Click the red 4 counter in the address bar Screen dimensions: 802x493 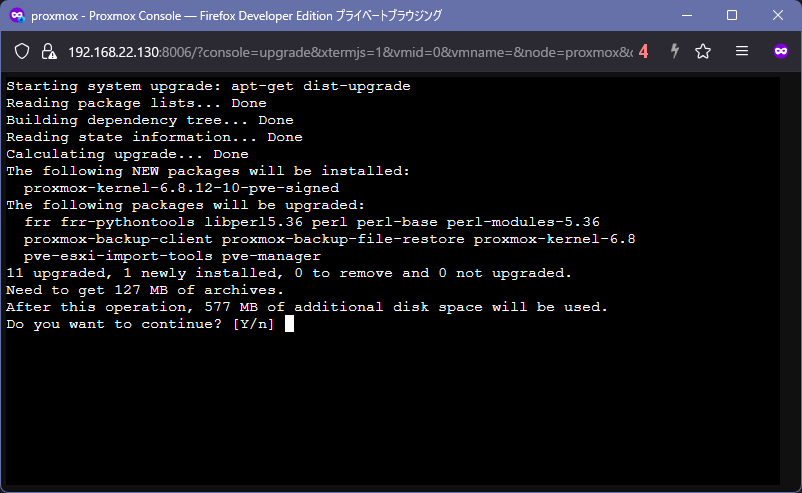(643, 51)
